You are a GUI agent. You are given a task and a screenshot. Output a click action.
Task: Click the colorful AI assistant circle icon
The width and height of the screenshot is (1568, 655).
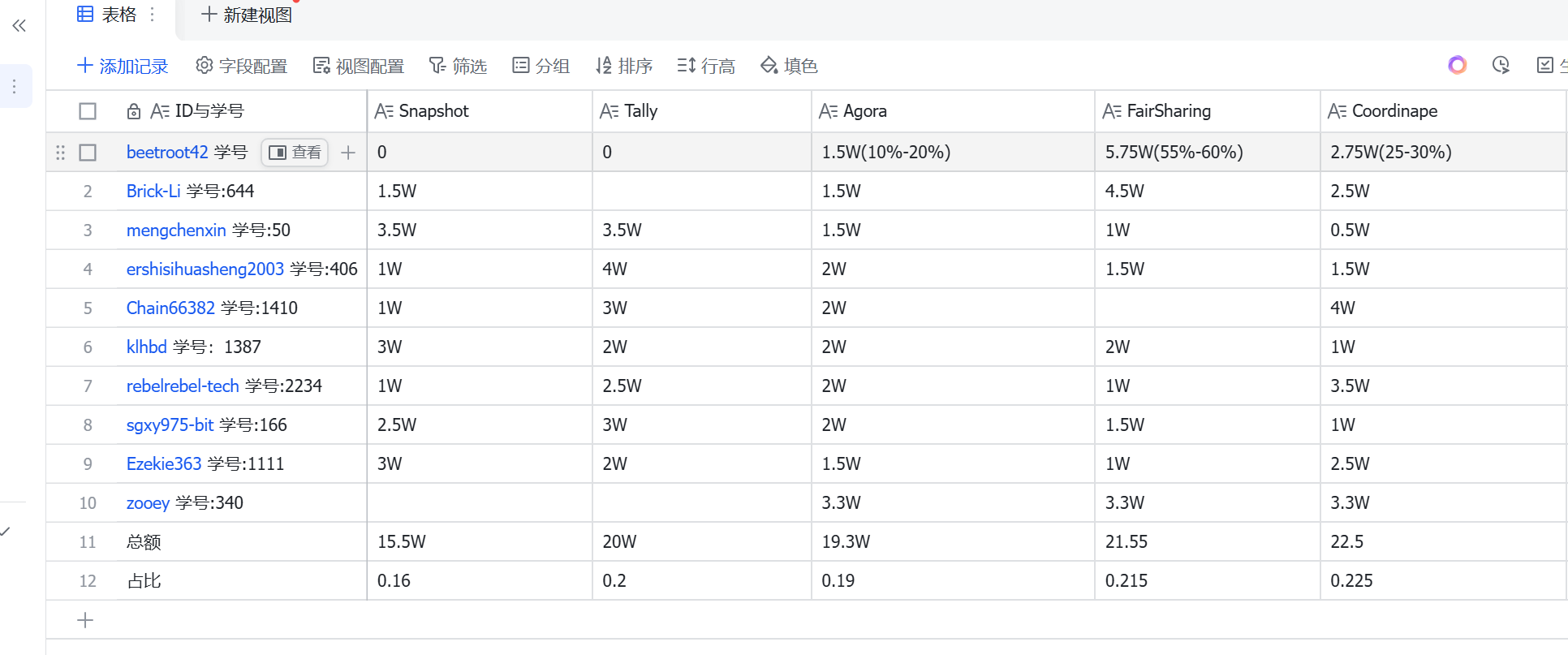[x=1457, y=65]
